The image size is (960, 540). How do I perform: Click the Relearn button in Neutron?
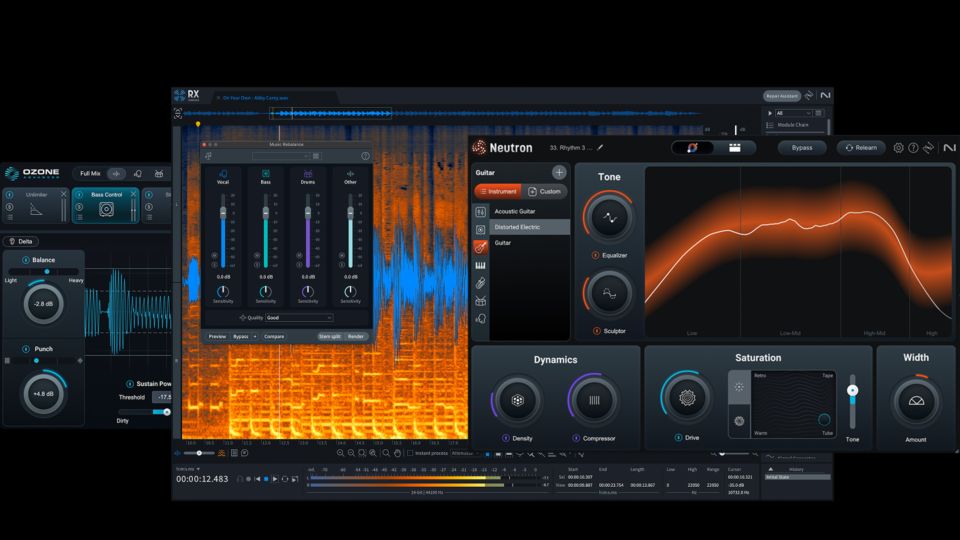861,148
